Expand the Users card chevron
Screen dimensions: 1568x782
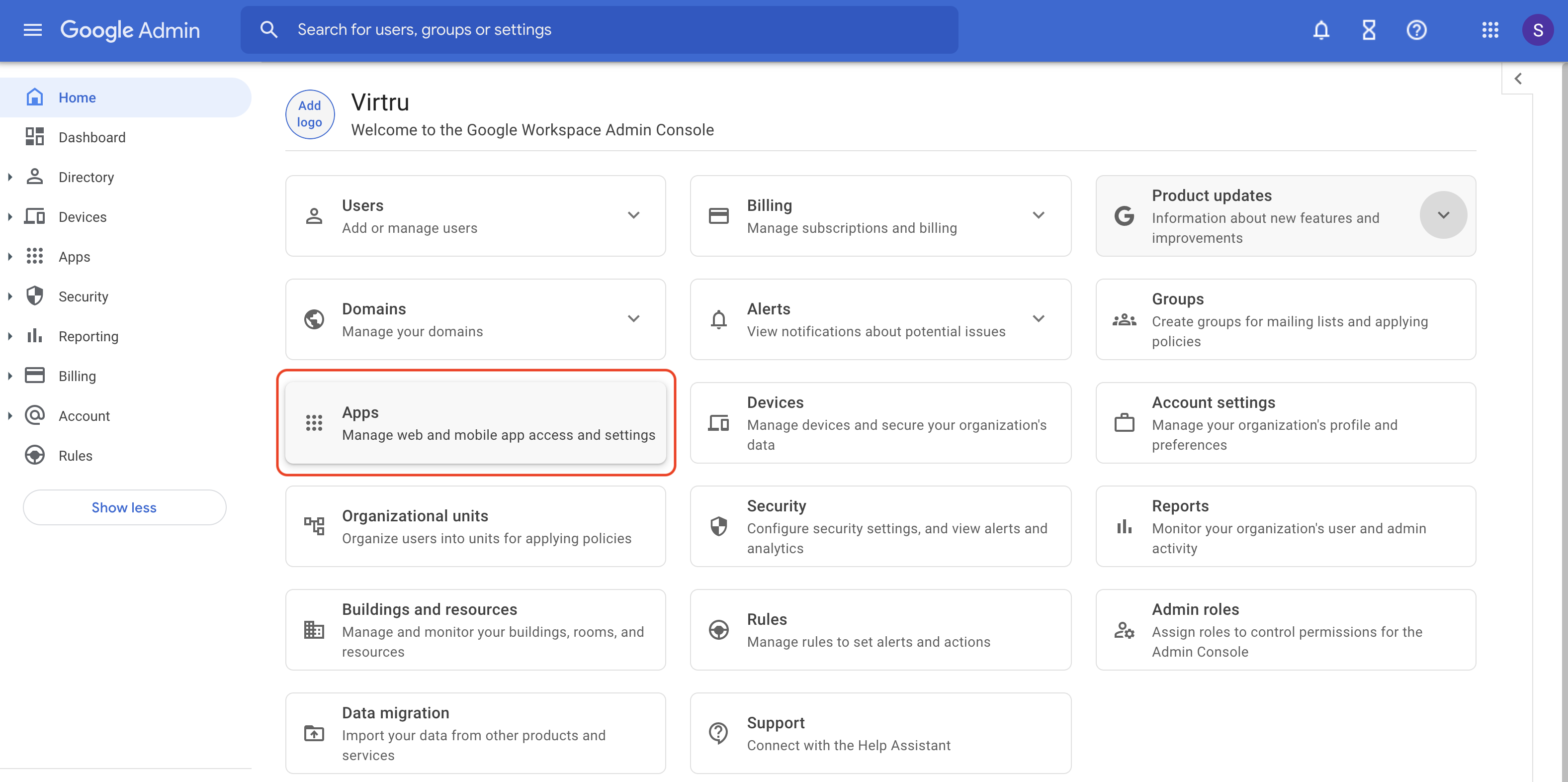pos(634,215)
